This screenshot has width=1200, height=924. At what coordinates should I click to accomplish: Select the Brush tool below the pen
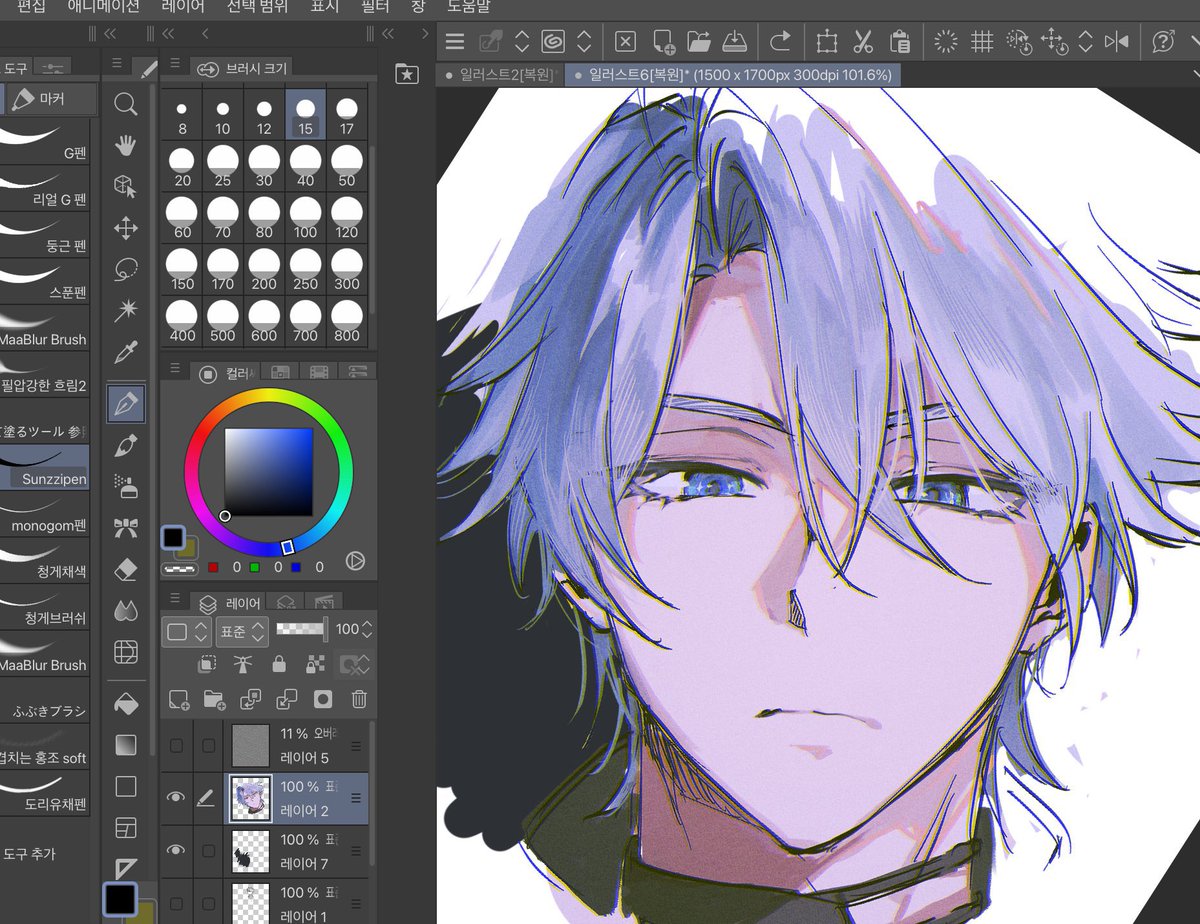coord(126,445)
